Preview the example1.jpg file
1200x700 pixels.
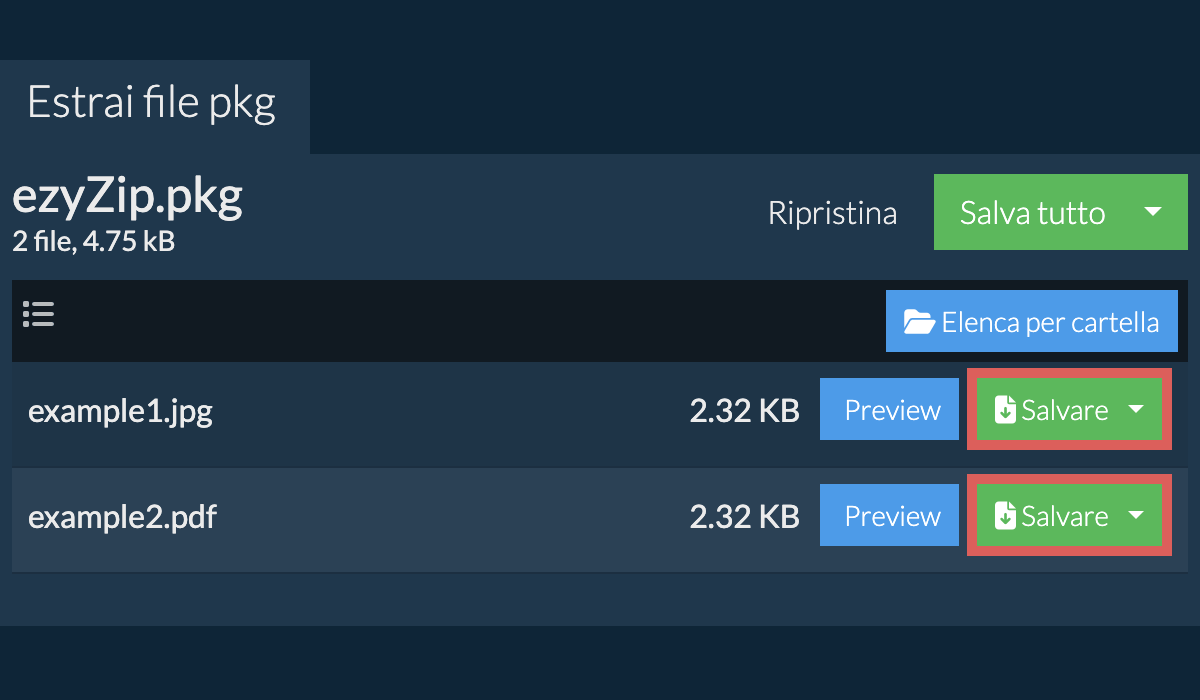[x=892, y=410]
